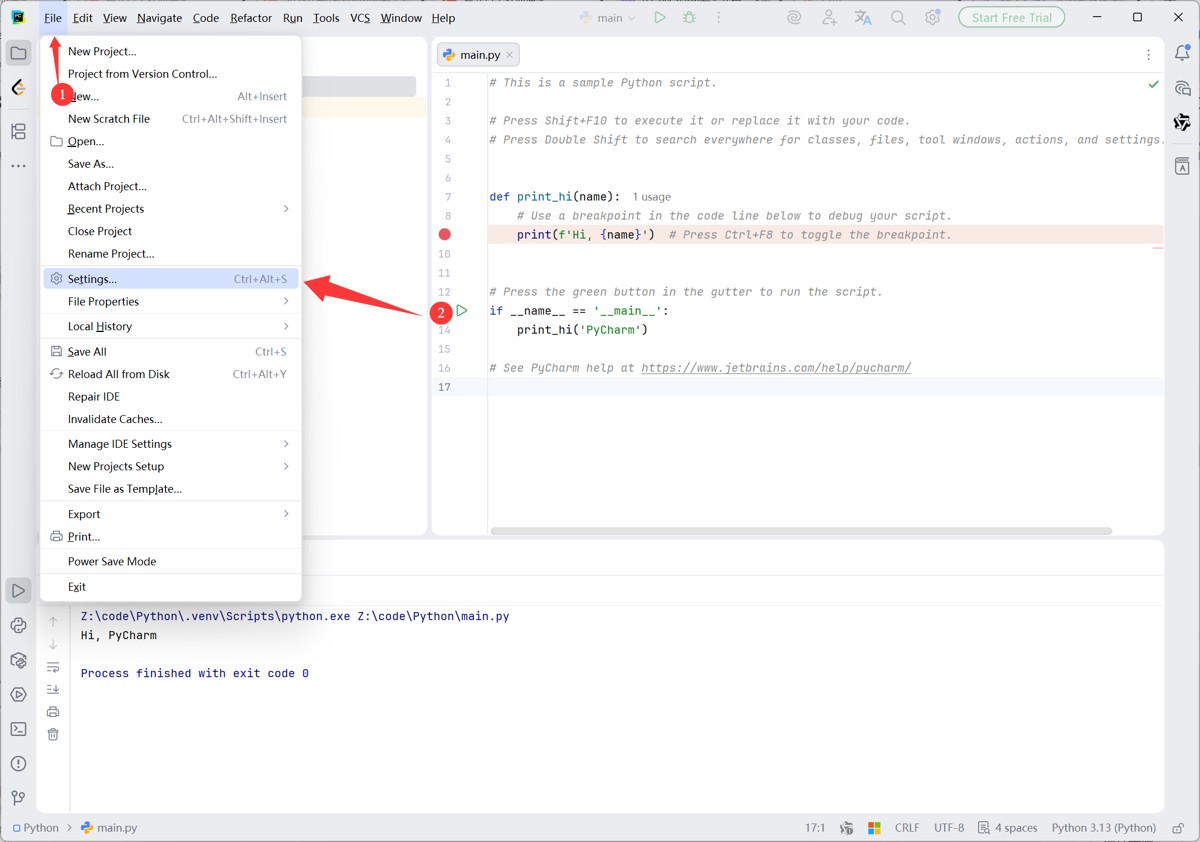This screenshot has width=1200, height=842.
Task: Toggle soft-wrap in the run console
Action: (x=53, y=667)
